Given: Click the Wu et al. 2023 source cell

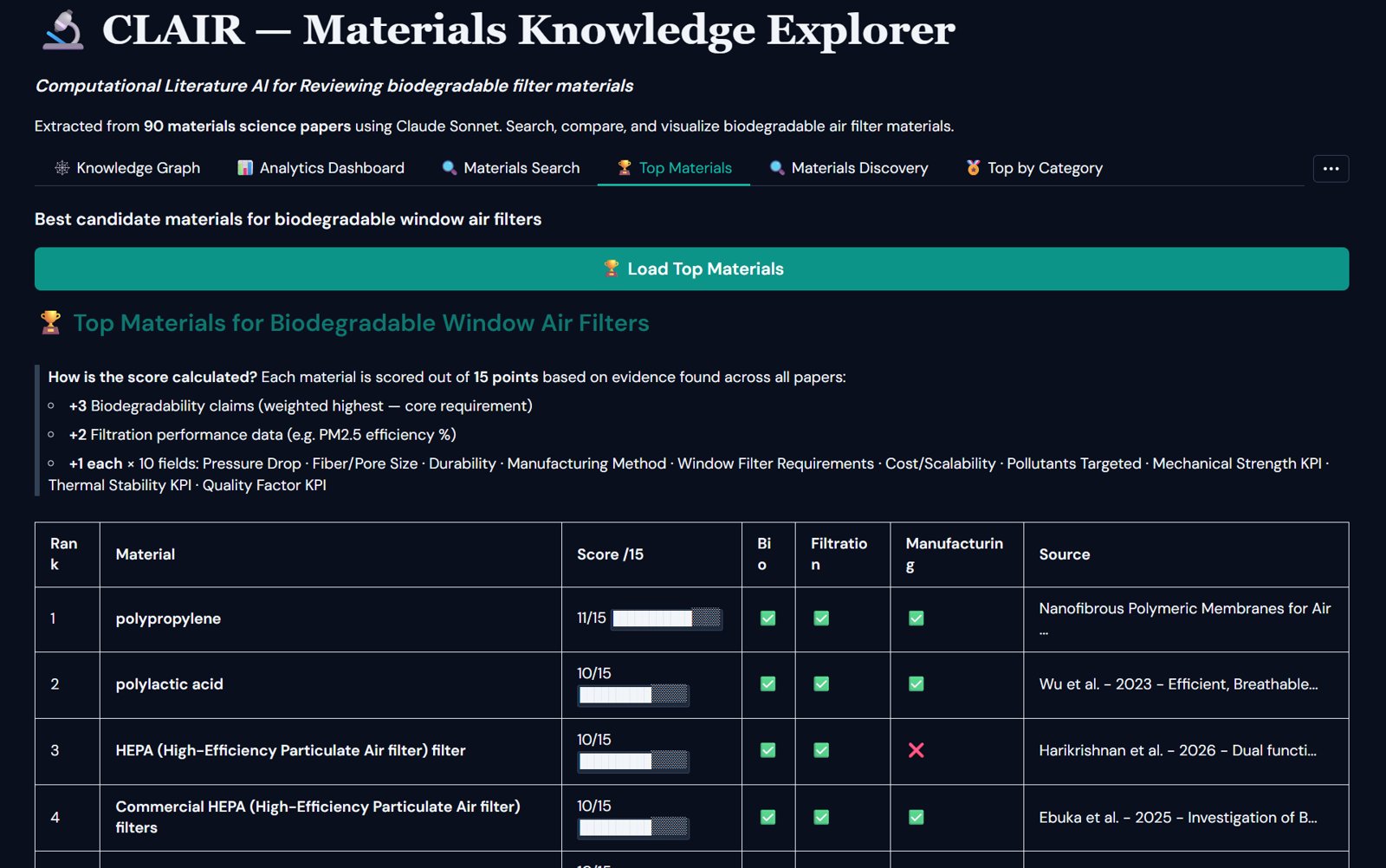Looking at the screenshot, I should (1186, 685).
